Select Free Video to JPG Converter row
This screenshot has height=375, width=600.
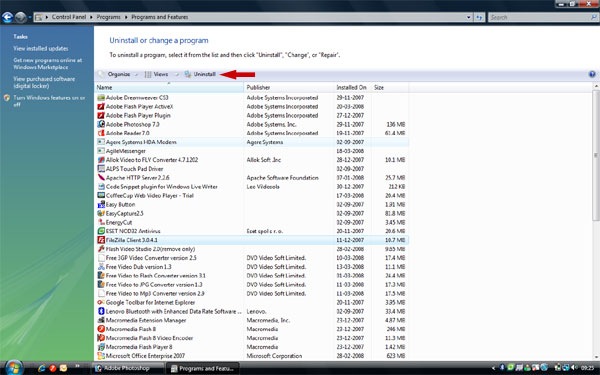251,284
